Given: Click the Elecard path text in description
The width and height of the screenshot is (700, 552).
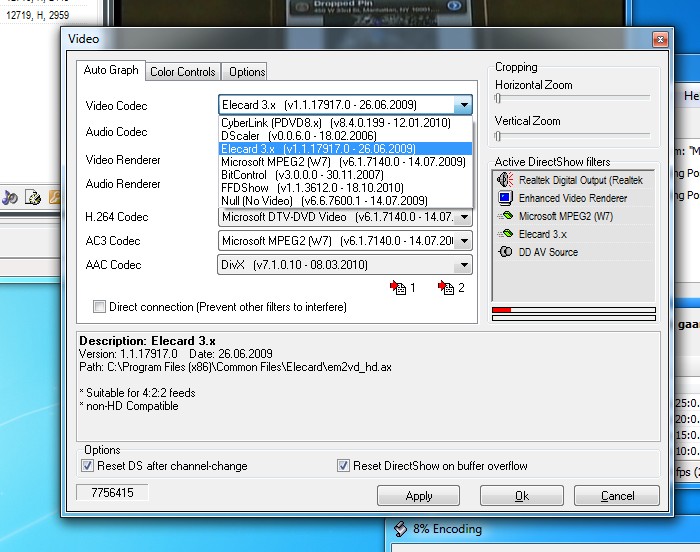Looking at the screenshot, I should click(236, 367).
